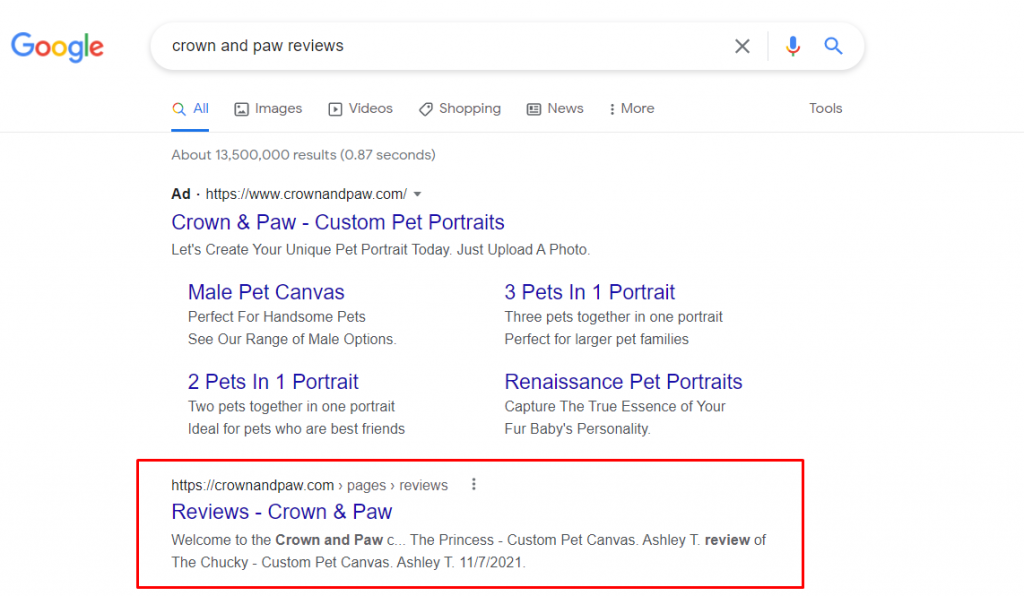
Task: Switch to the News tab
Action: tap(555, 109)
